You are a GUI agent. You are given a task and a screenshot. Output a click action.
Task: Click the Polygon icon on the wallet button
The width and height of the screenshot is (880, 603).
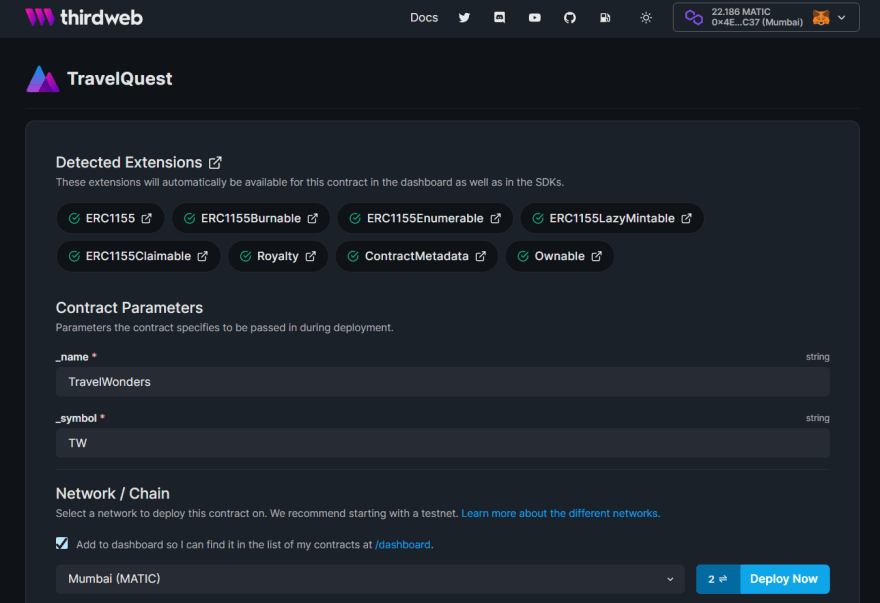693,16
